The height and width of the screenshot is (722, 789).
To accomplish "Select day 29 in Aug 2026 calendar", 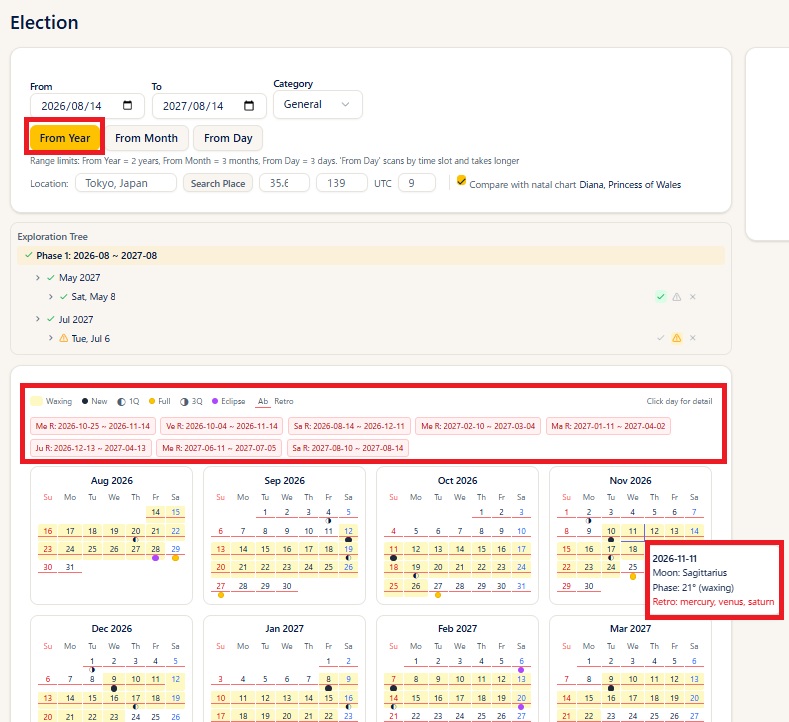I will (175, 549).
